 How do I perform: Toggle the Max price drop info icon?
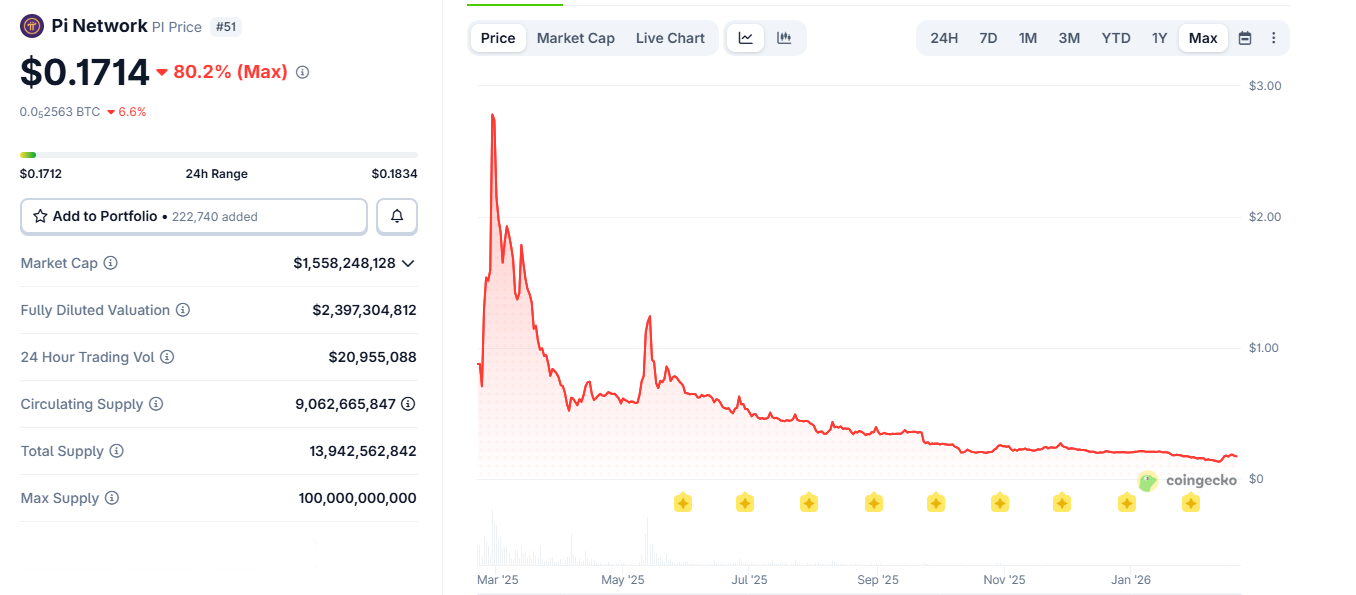pos(302,72)
